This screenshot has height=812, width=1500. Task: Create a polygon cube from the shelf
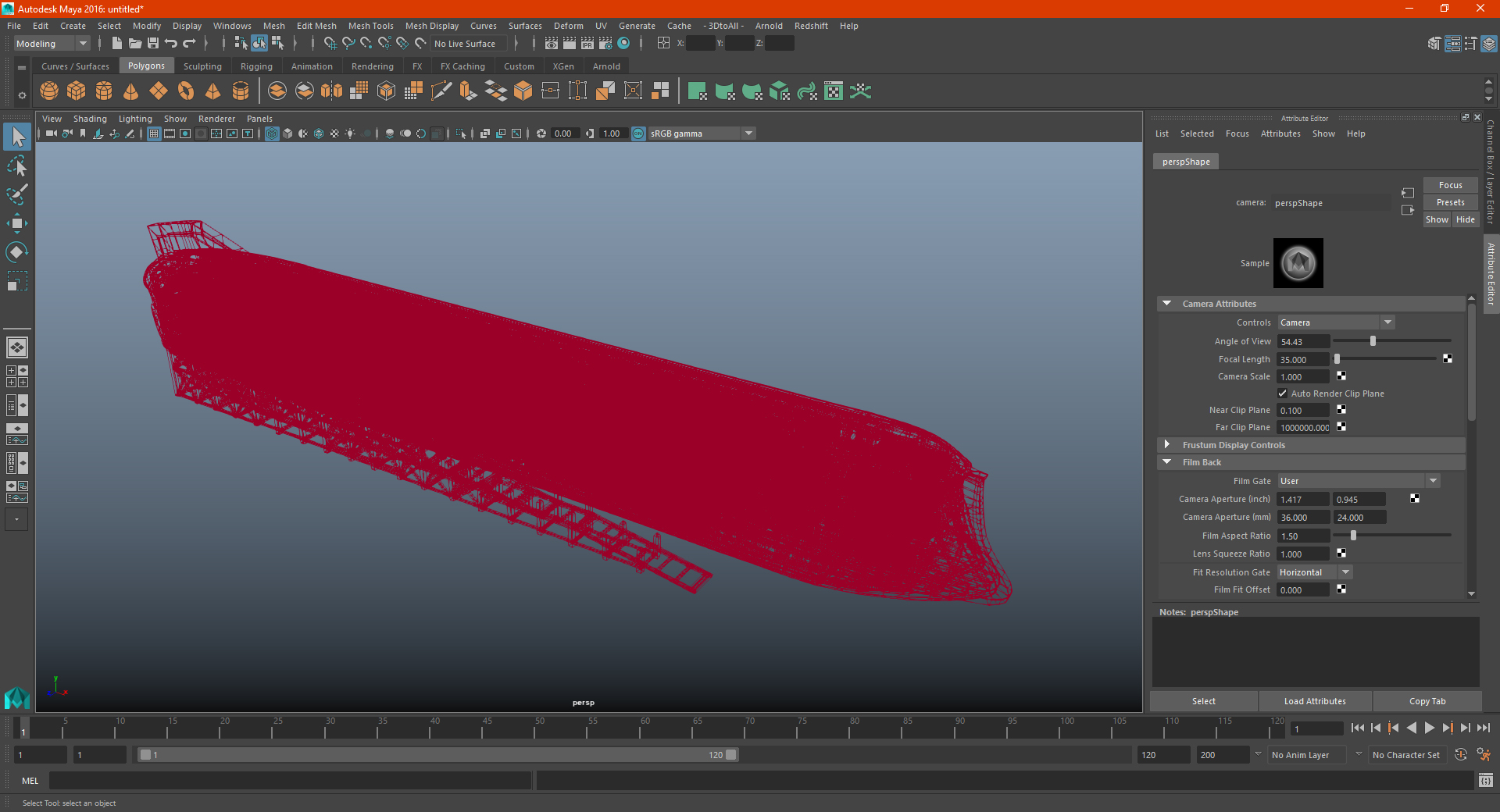[77, 91]
